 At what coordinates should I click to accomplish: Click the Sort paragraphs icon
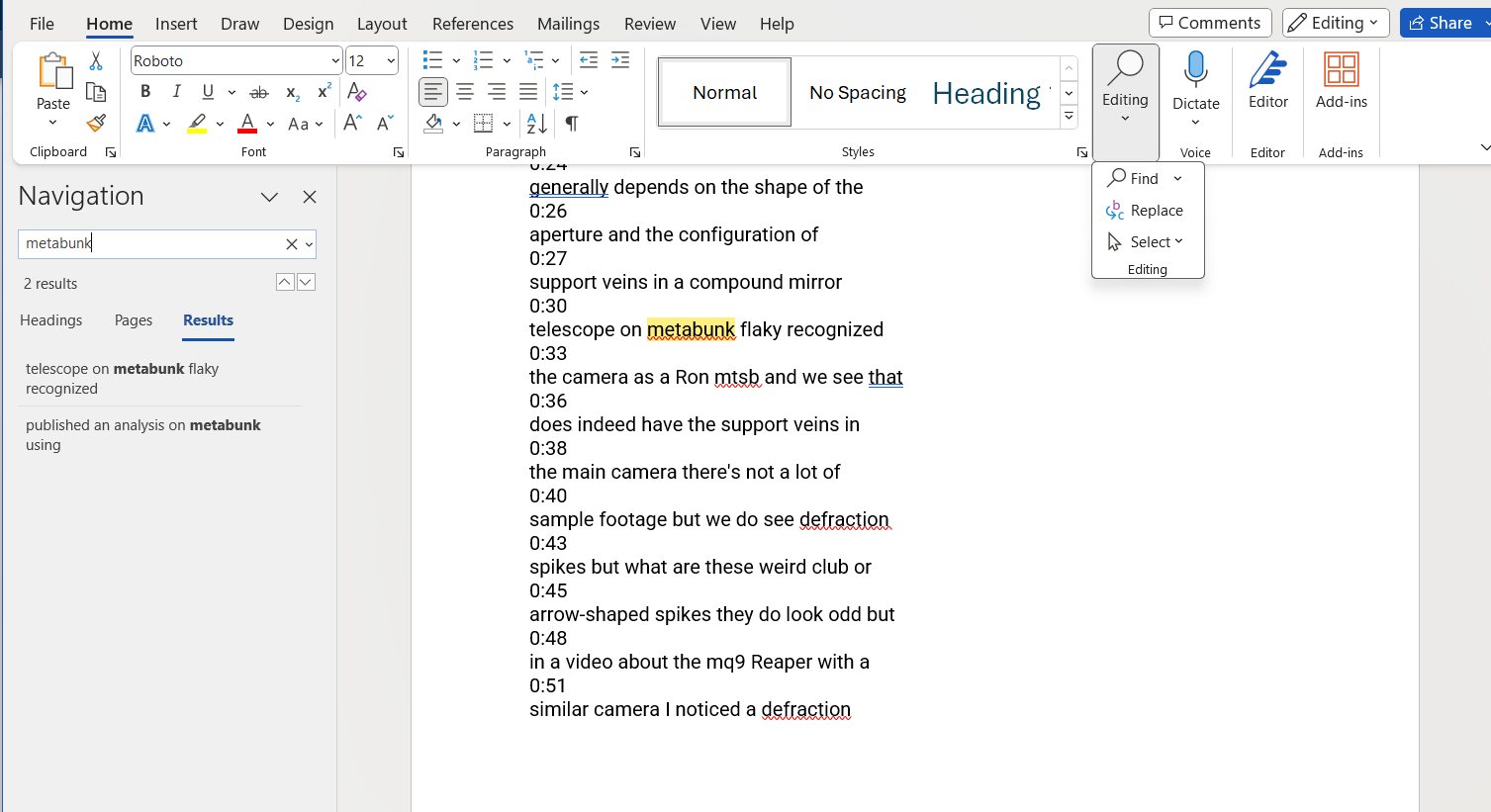click(x=536, y=124)
